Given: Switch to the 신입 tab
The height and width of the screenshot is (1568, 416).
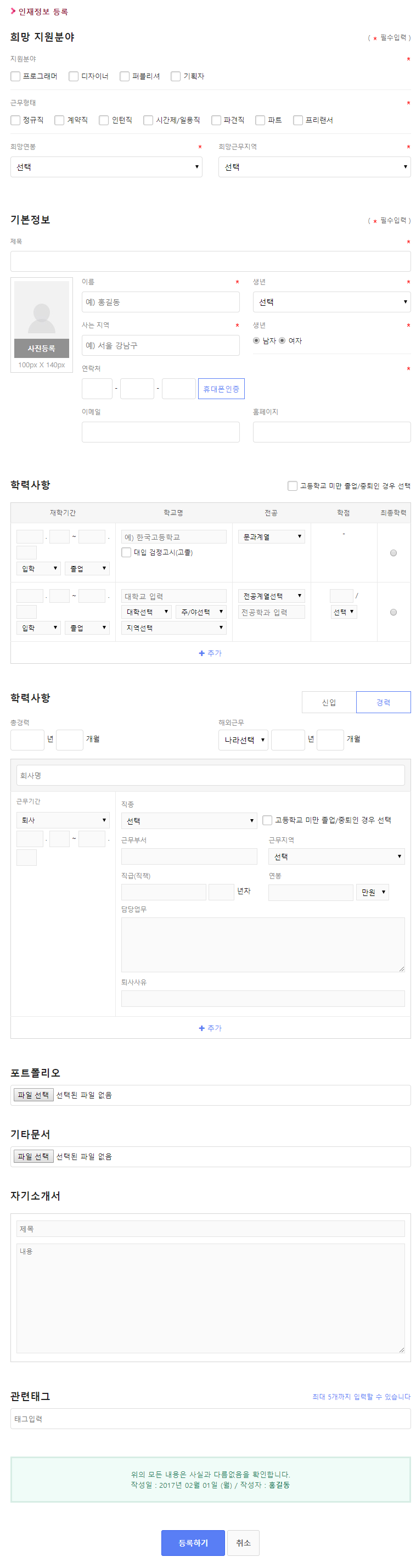Looking at the screenshot, I should [x=329, y=702].
